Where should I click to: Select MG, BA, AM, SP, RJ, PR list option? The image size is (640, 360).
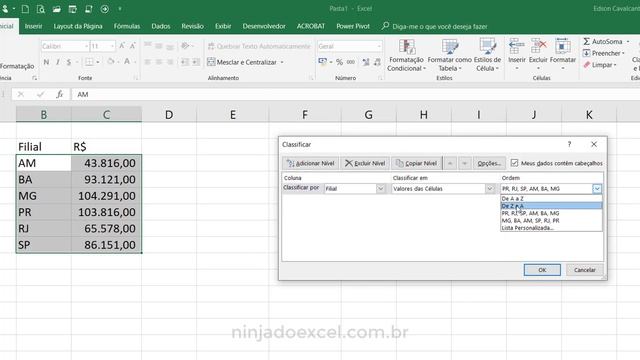pos(551,220)
